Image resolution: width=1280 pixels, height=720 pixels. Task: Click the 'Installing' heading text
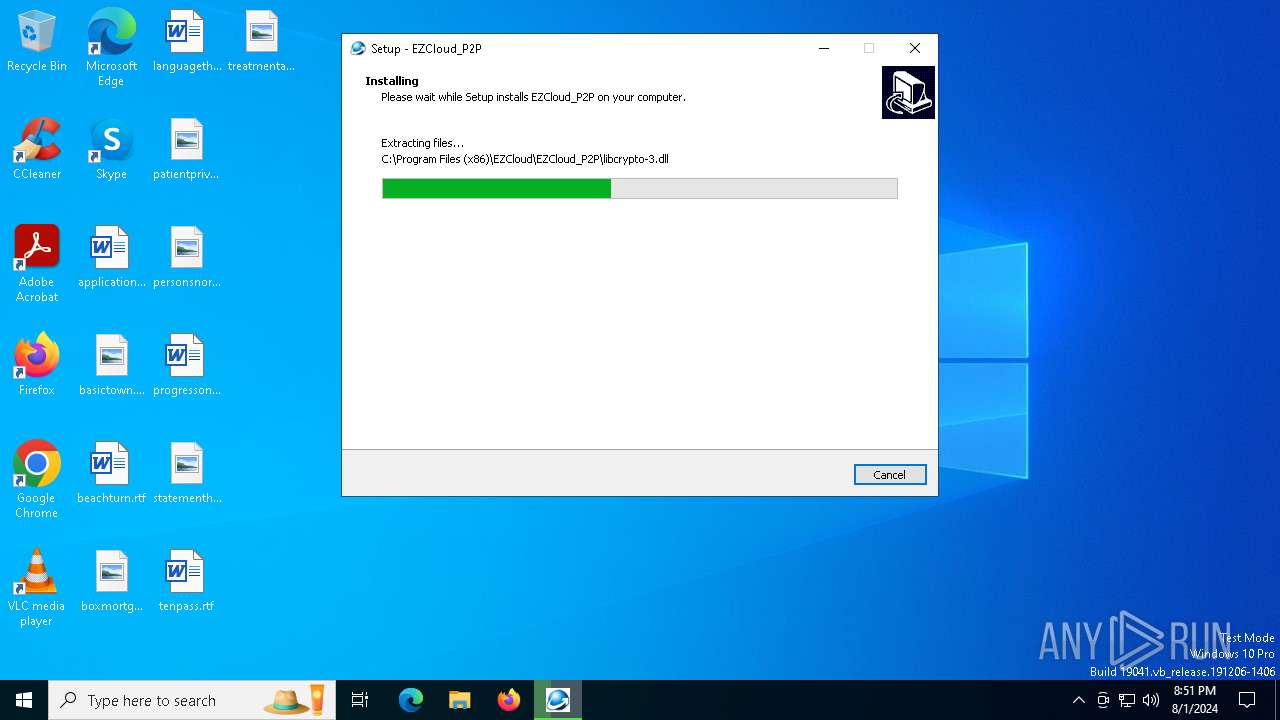[x=392, y=81]
